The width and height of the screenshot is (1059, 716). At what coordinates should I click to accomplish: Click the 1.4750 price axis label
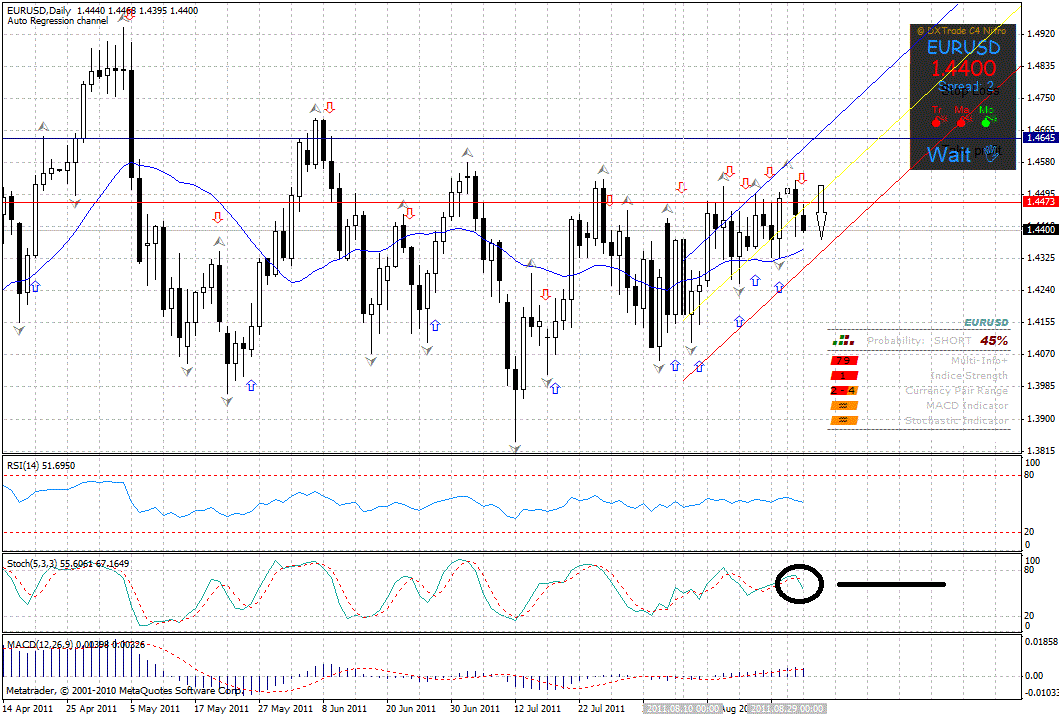1040,98
